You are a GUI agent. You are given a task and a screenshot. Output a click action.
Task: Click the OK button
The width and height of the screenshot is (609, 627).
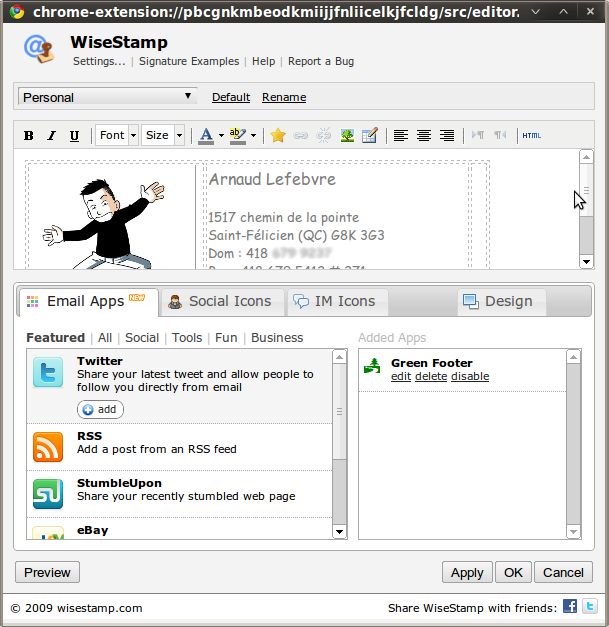tap(513, 573)
